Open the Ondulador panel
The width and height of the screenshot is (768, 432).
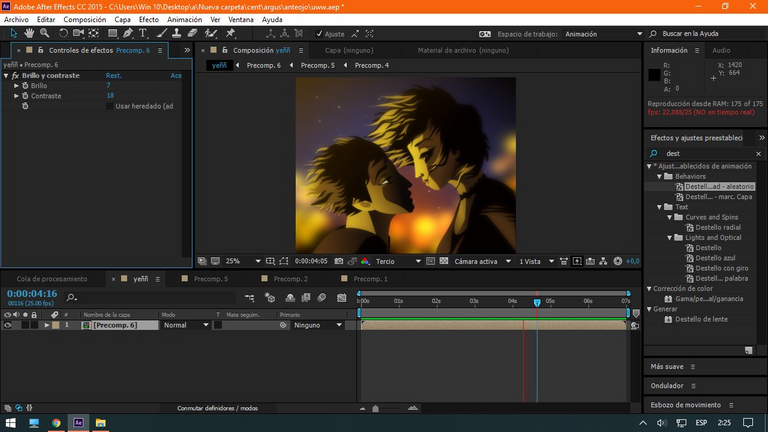[667, 386]
